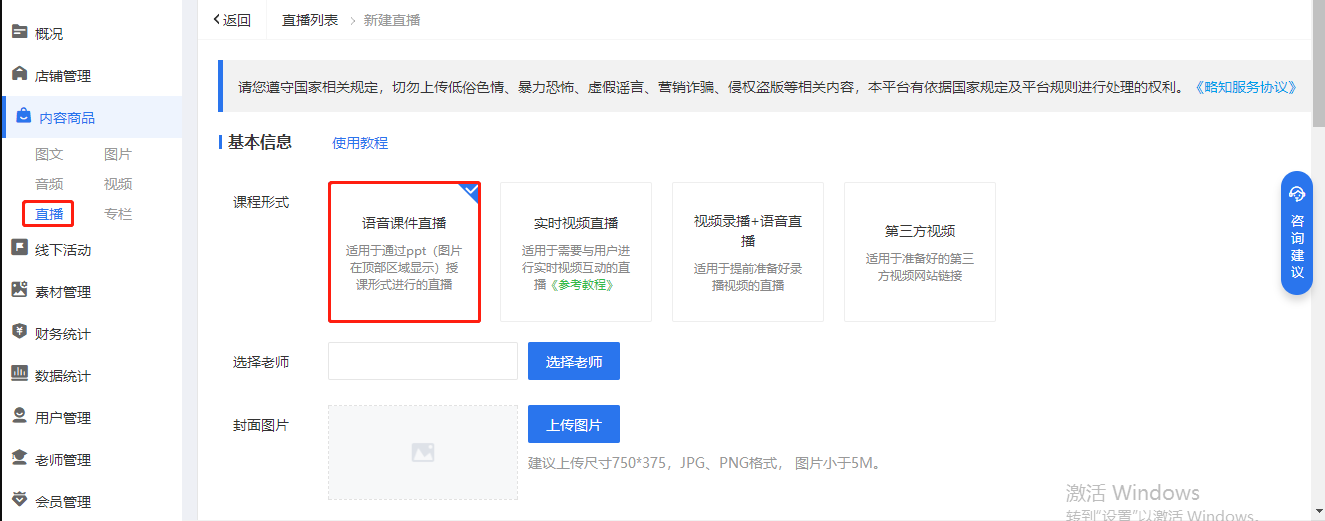Open the 《略知服务协议》 link
Screen dimensions: 1325x521
(x=1245, y=87)
